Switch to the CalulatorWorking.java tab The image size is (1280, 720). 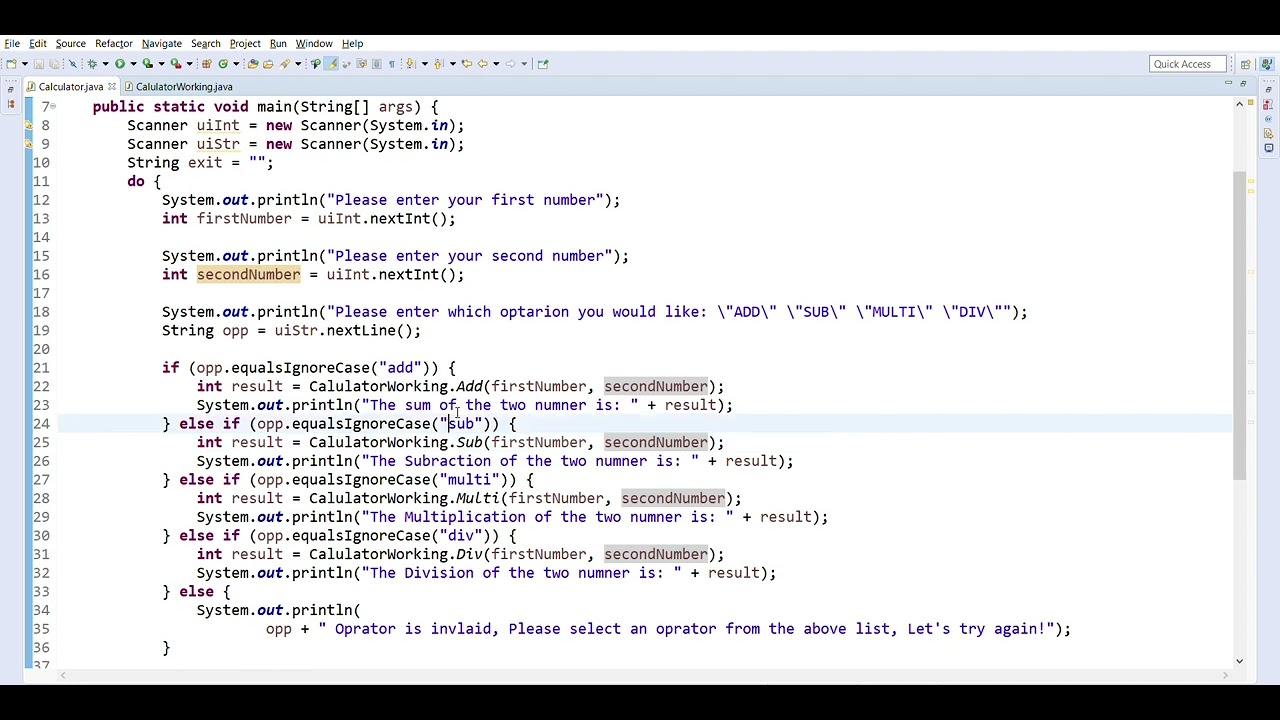coord(178,87)
